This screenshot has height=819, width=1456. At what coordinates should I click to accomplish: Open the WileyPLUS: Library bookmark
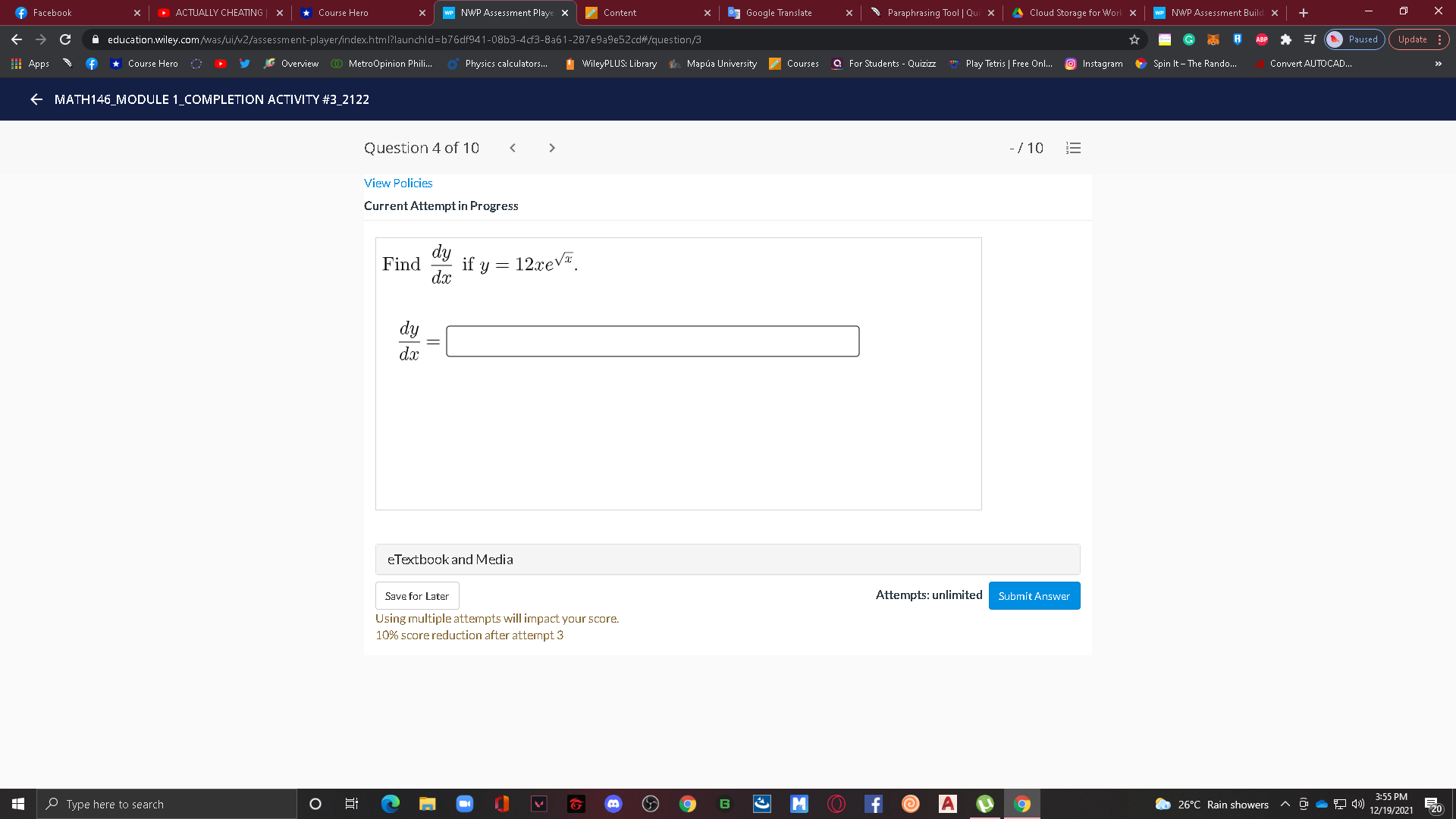(618, 64)
